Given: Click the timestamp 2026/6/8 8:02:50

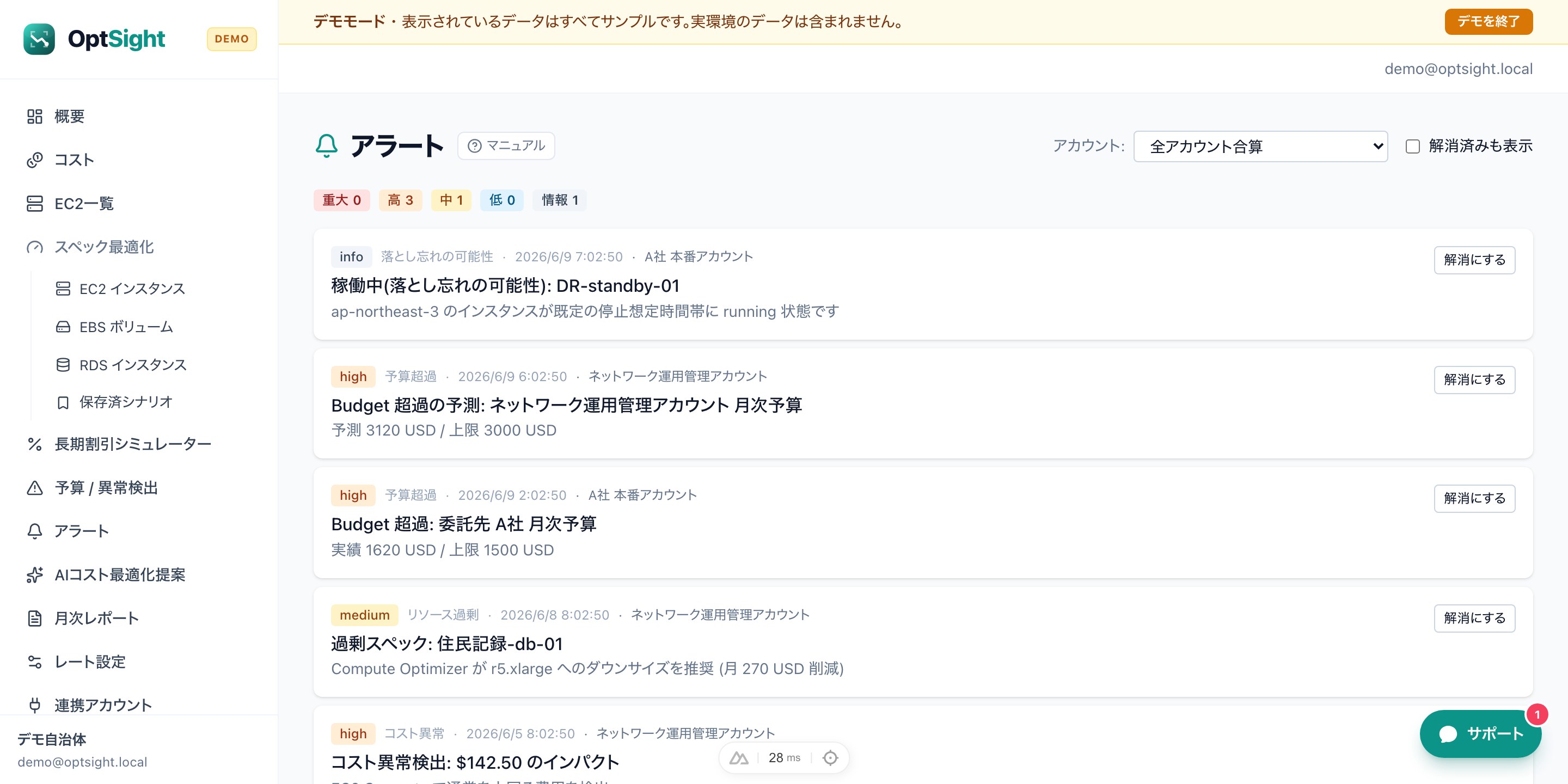Looking at the screenshot, I should point(555,615).
